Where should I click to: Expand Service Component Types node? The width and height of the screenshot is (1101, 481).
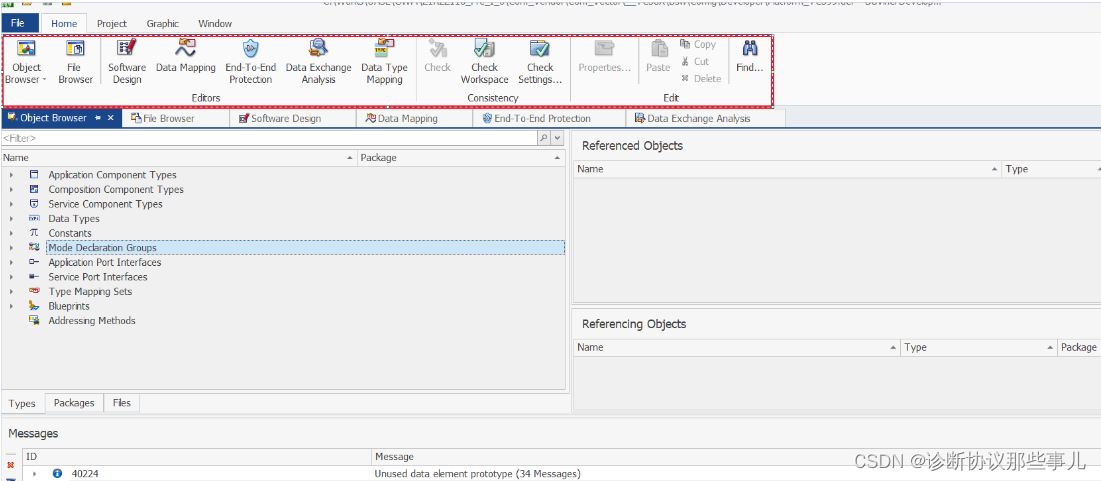pos(11,204)
